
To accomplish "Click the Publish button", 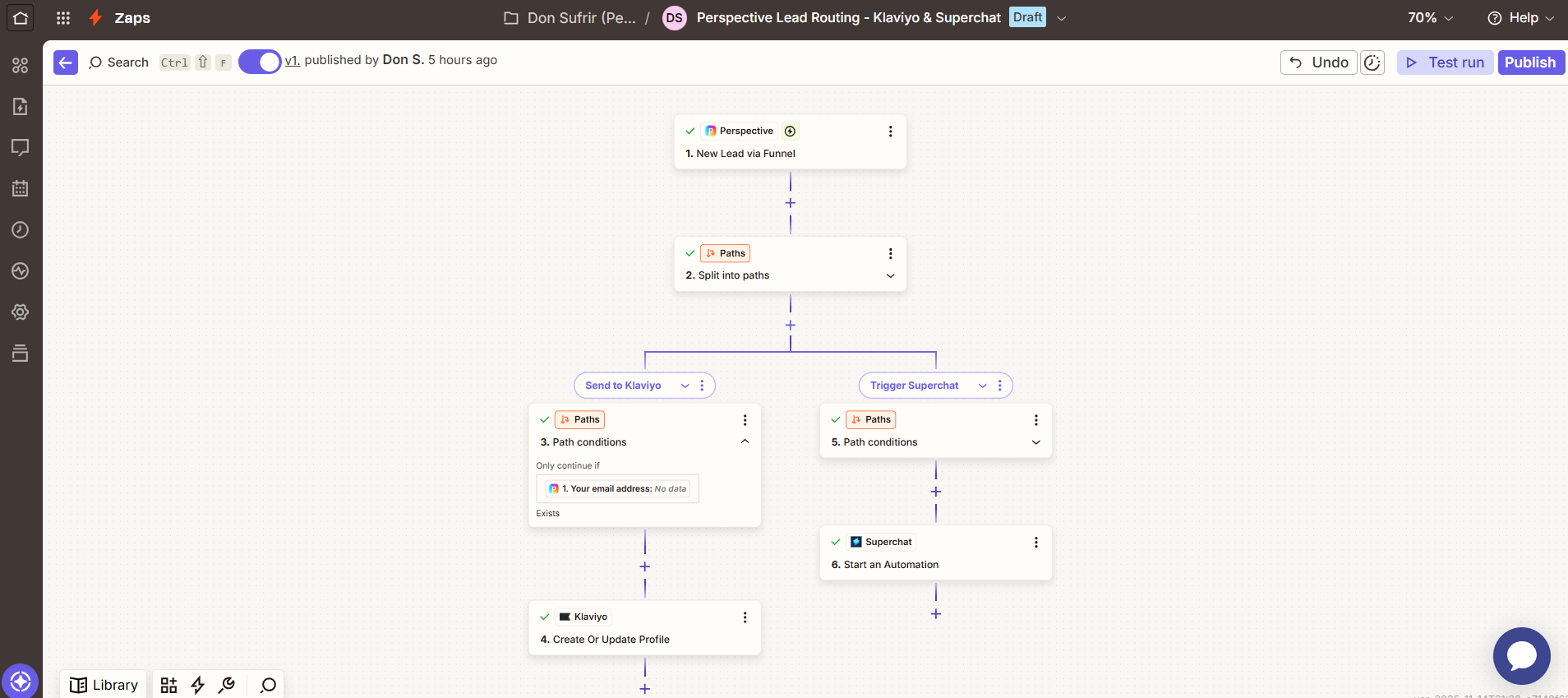I will (1529, 62).
